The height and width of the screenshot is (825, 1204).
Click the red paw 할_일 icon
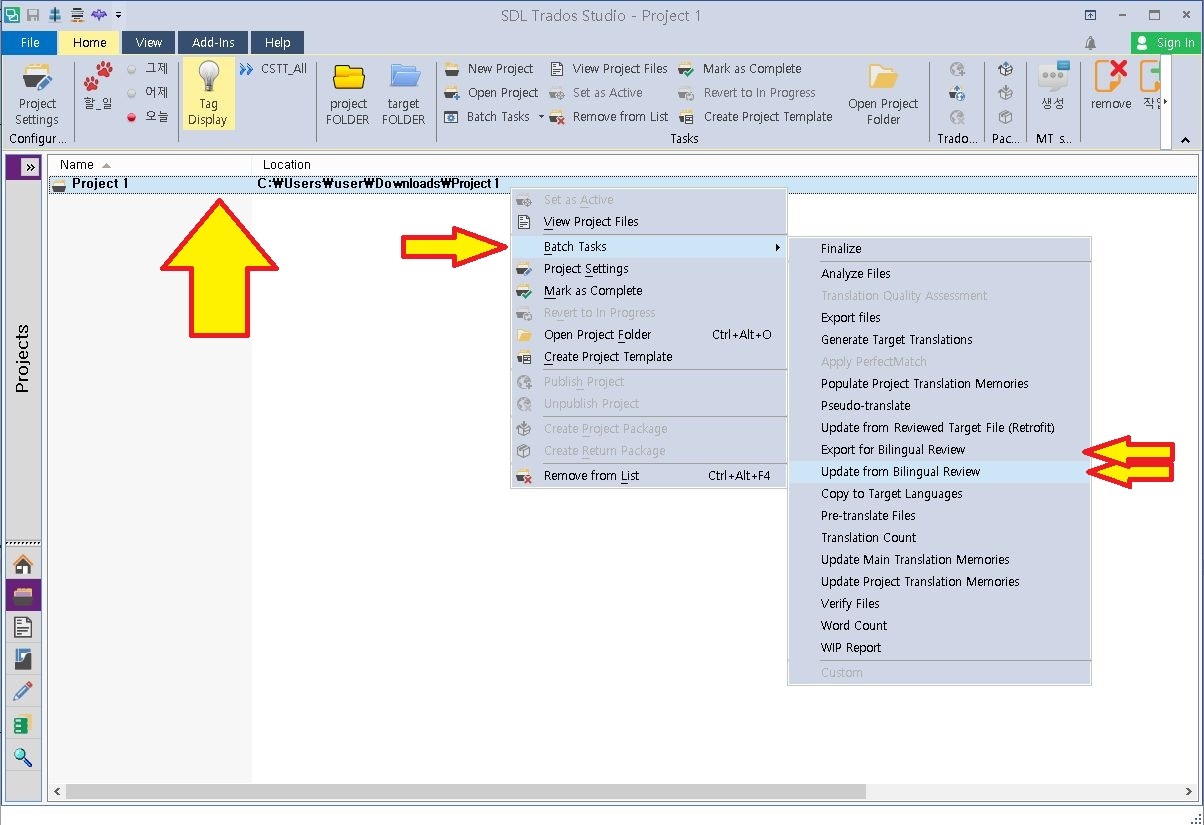pyautogui.click(x=98, y=86)
